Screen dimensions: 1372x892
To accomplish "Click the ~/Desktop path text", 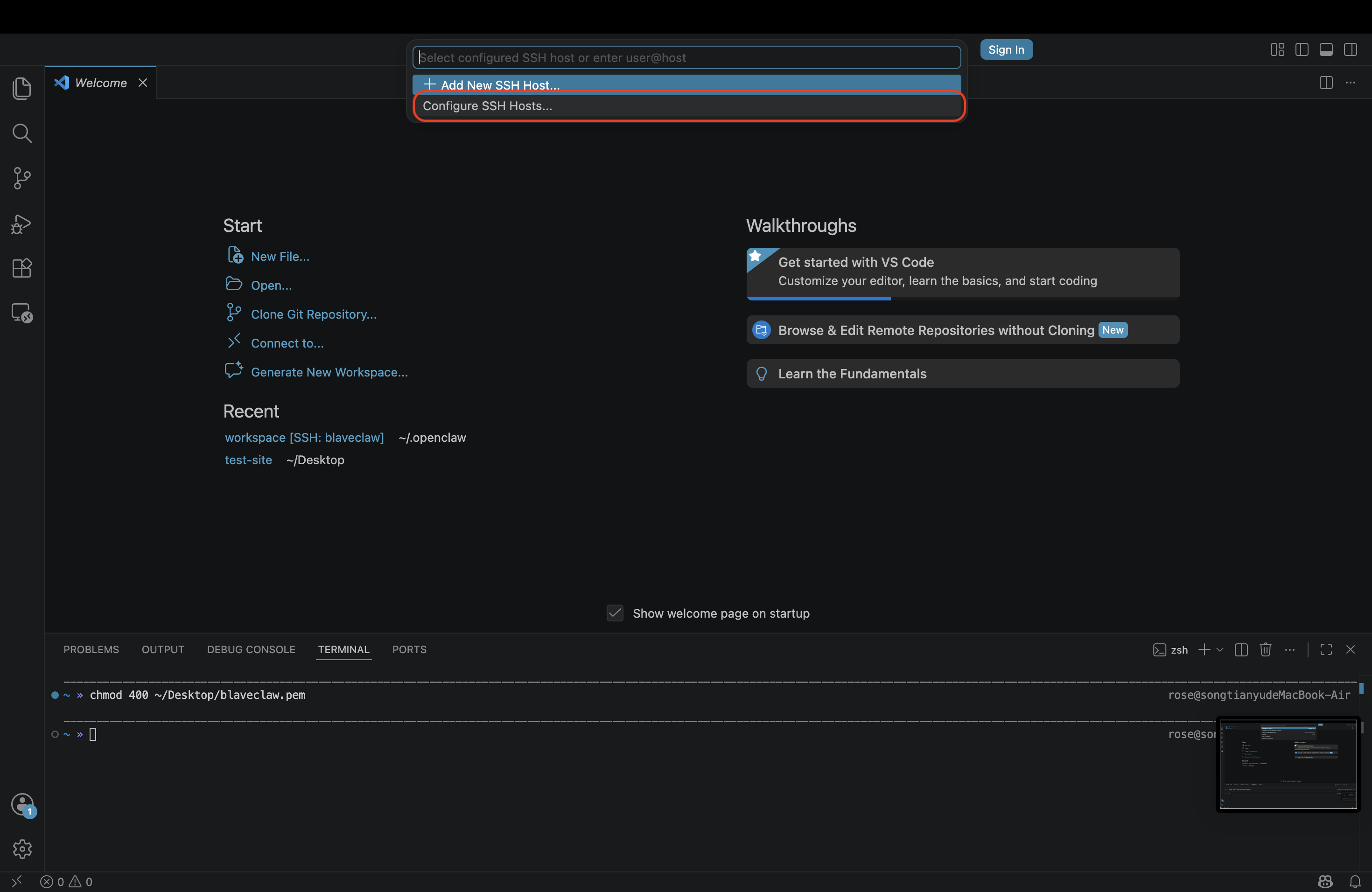I will pos(315,460).
